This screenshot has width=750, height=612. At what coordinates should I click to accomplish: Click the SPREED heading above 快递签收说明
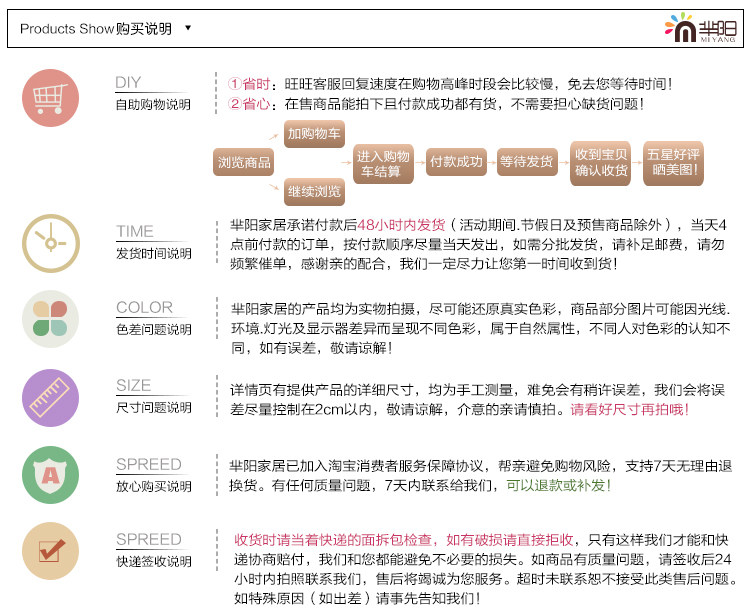[149, 539]
